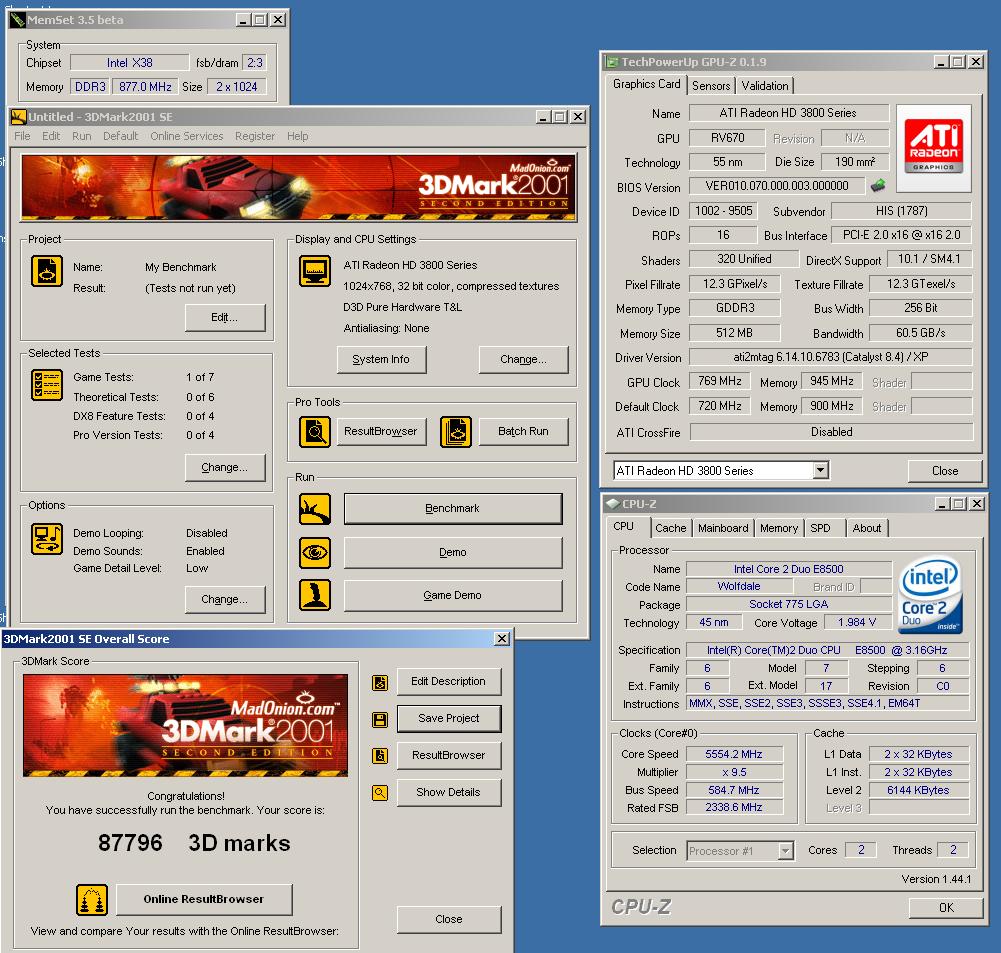Open the Run menu in 3DMark2001
Image resolution: width=1001 pixels, height=953 pixels.
click(x=82, y=136)
